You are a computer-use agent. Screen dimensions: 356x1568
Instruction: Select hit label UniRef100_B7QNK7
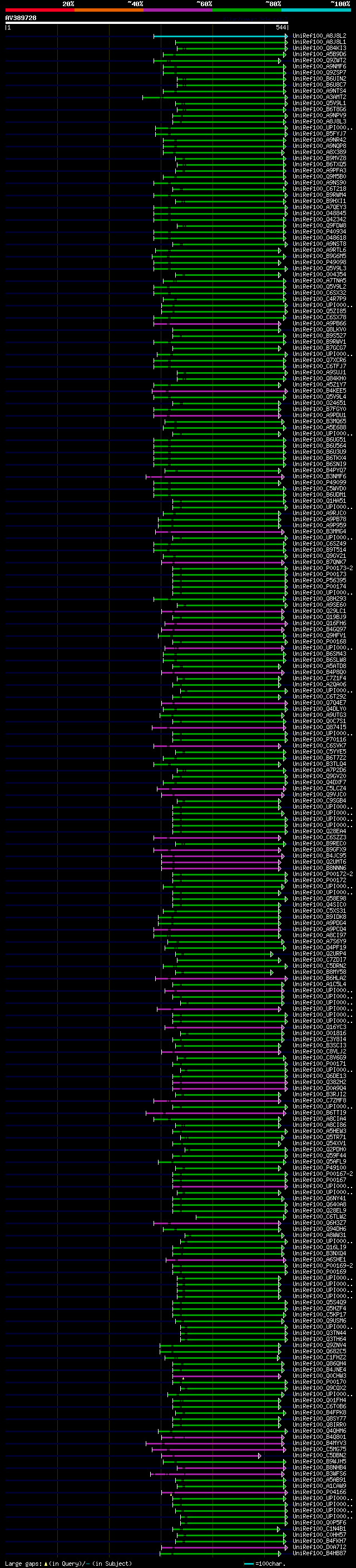[x=319, y=562]
